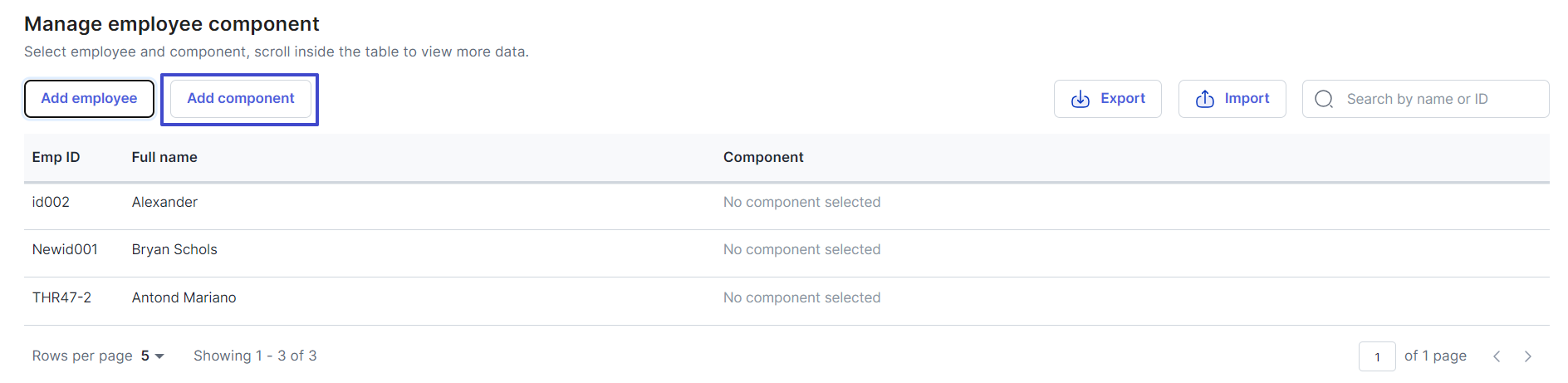The height and width of the screenshot is (383, 1568).
Task: Open the Rows per page dropdown
Action: pyautogui.click(x=152, y=356)
